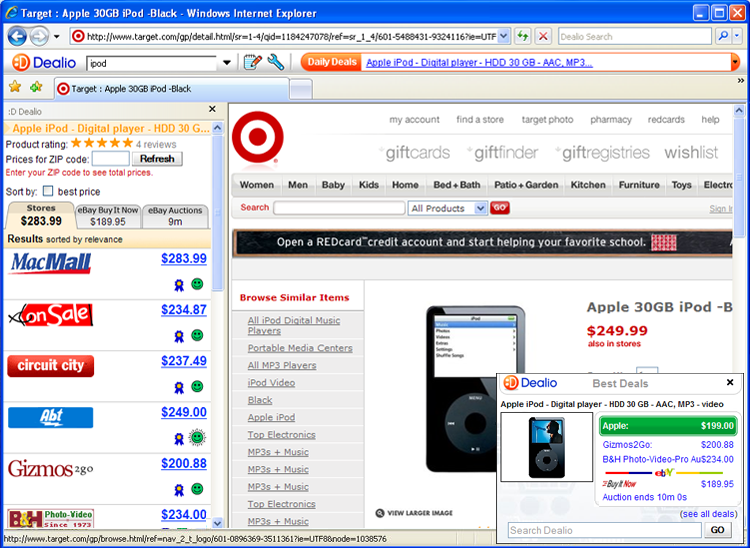View OnSale green smiley rating

[x=197, y=335]
